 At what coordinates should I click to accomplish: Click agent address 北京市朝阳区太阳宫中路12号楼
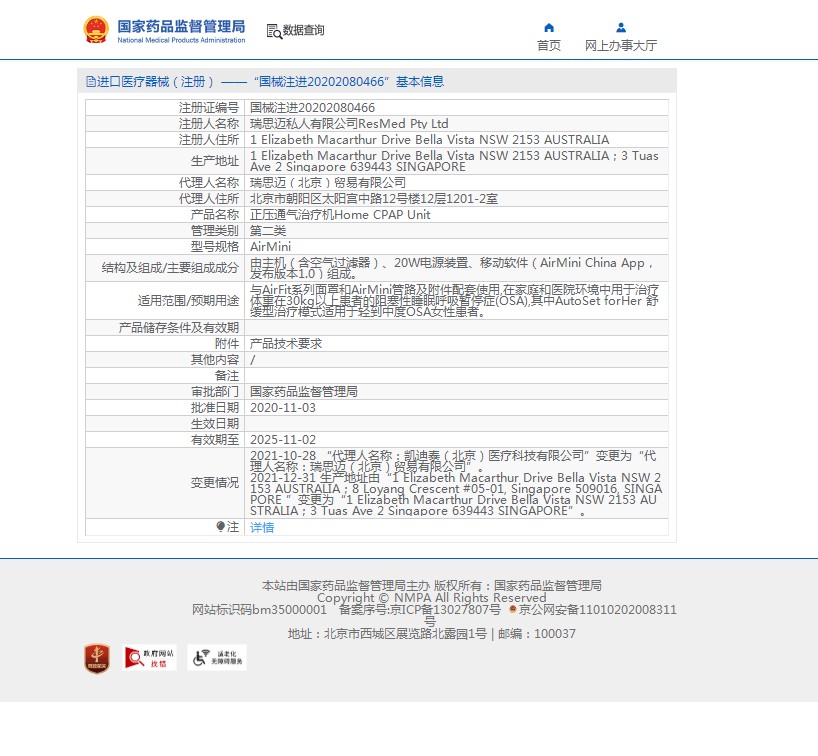pyautogui.click(x=374, y=199)
